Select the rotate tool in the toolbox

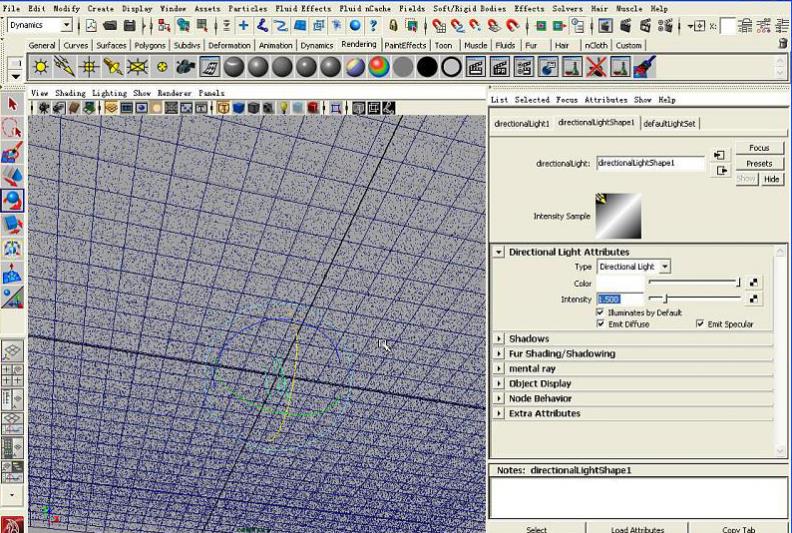(x=12, y=201)
